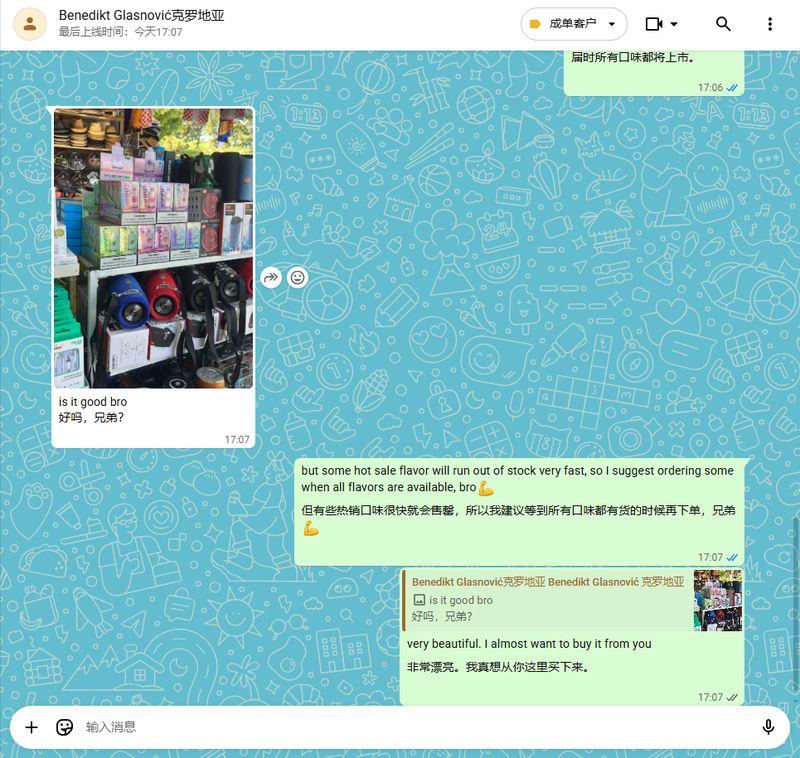Open contact profile avatar of Benedikt Glasnović
The image size is (800, 758).
[x=30, y=23]
